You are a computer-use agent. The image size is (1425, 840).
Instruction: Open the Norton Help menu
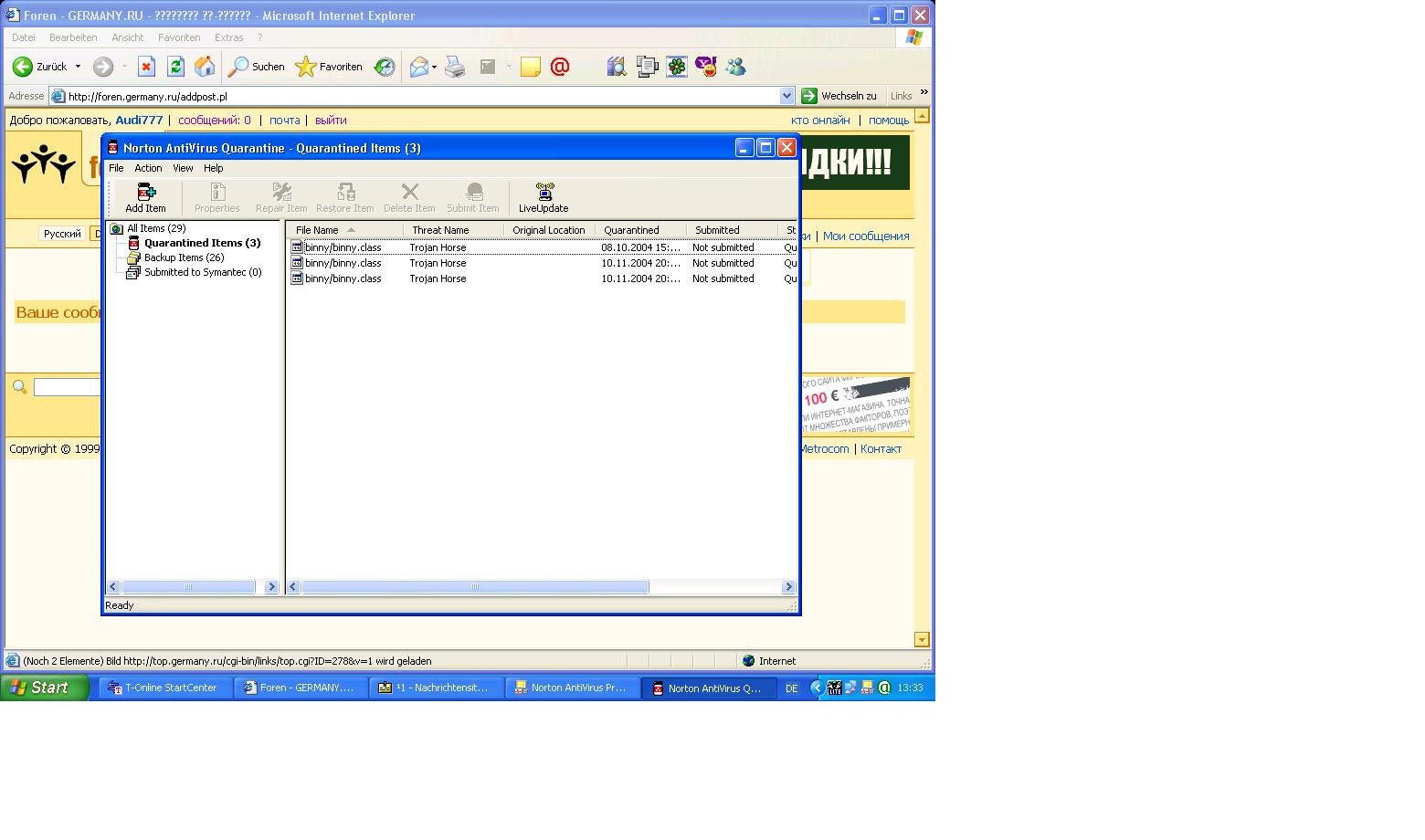click(213, 168)
